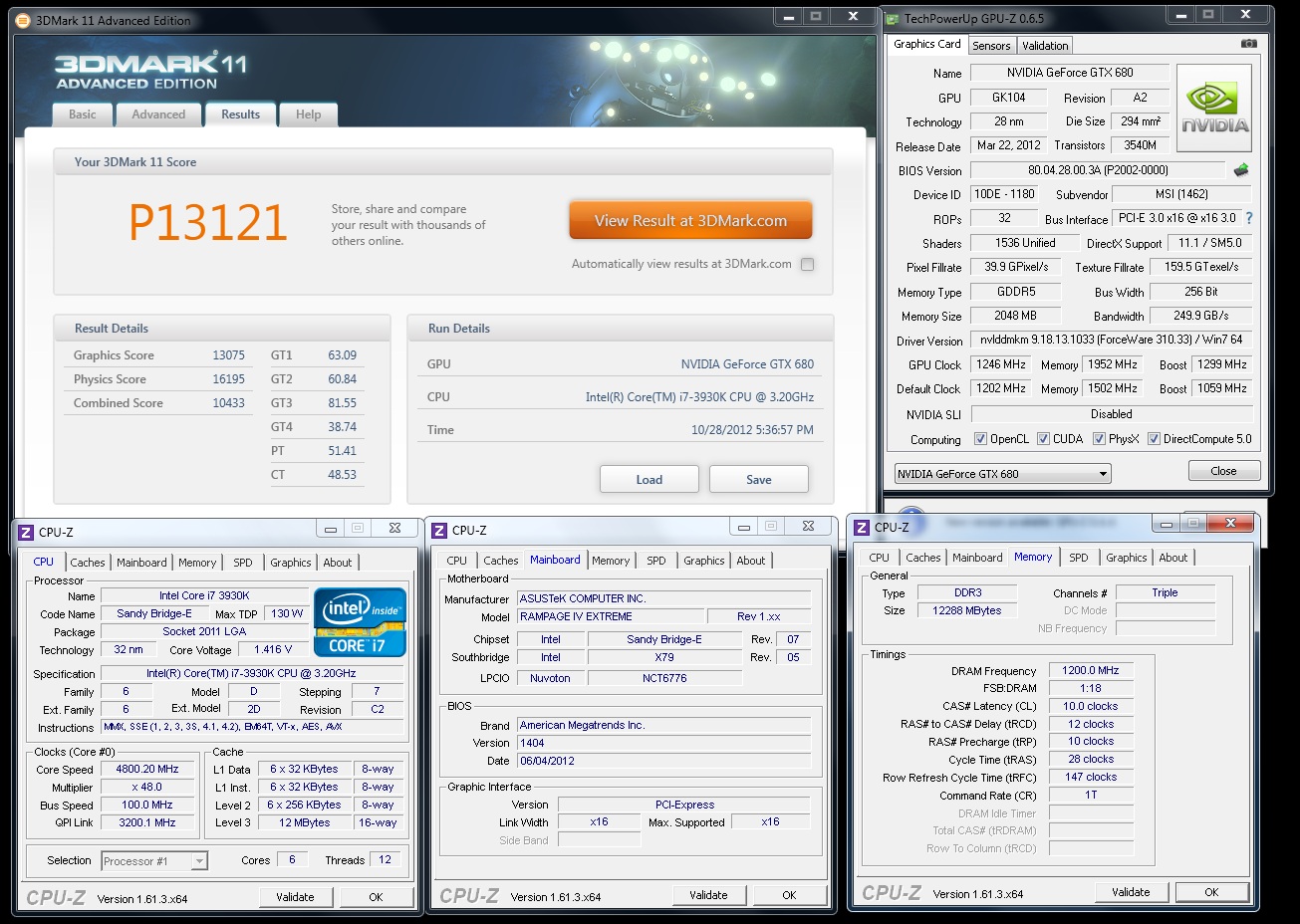
Task: Click the Load button in Run Details
Action: [x=650, y=480]
